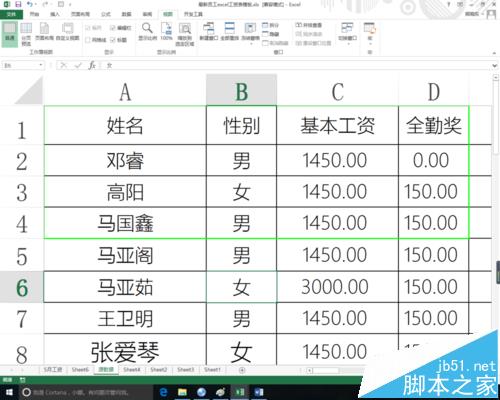Switch to the Sheet1 tab

[x=212, y=370]
